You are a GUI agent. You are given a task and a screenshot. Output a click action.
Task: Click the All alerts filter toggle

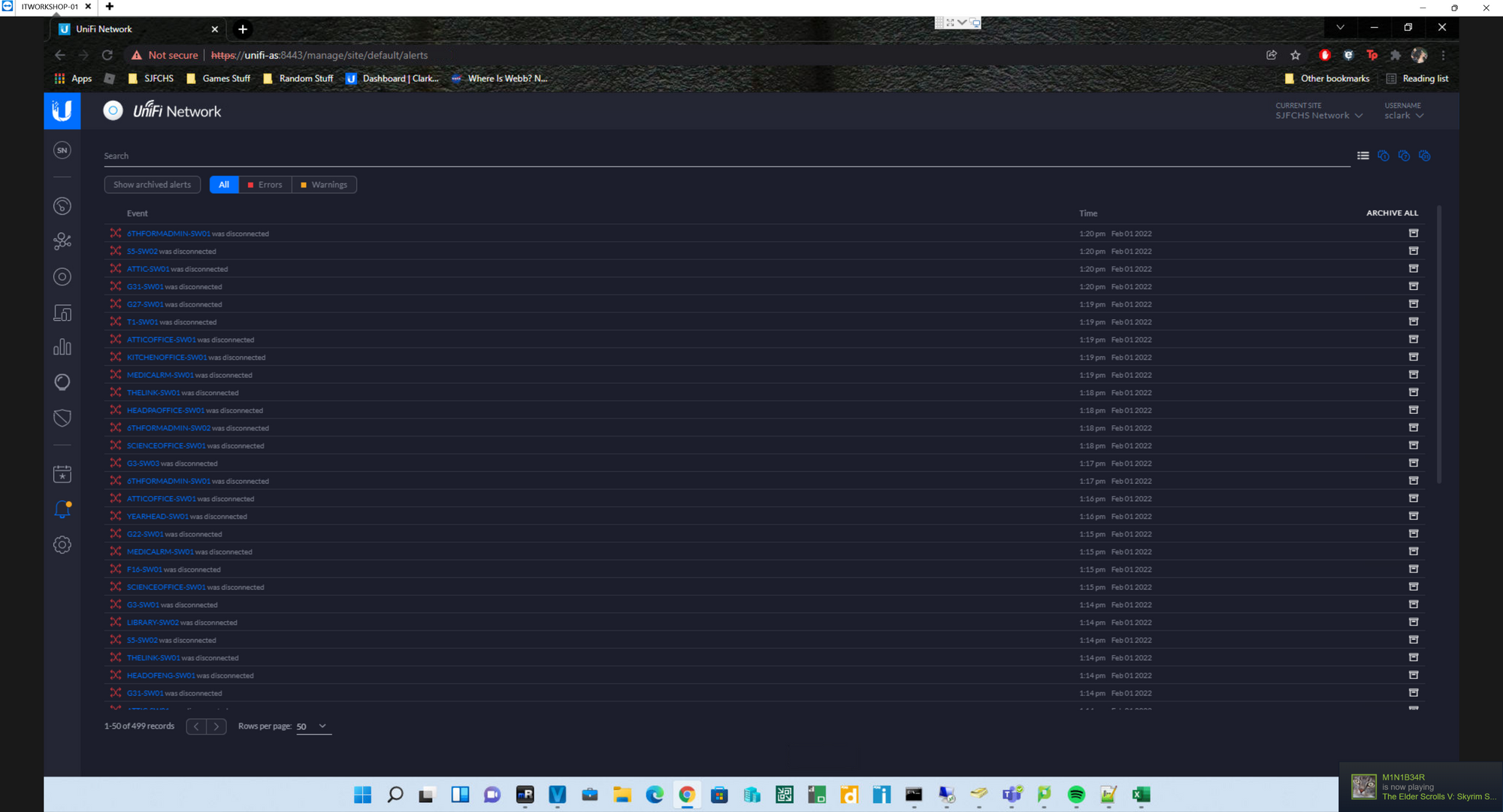pyautogui.click(x=223, y=184)
